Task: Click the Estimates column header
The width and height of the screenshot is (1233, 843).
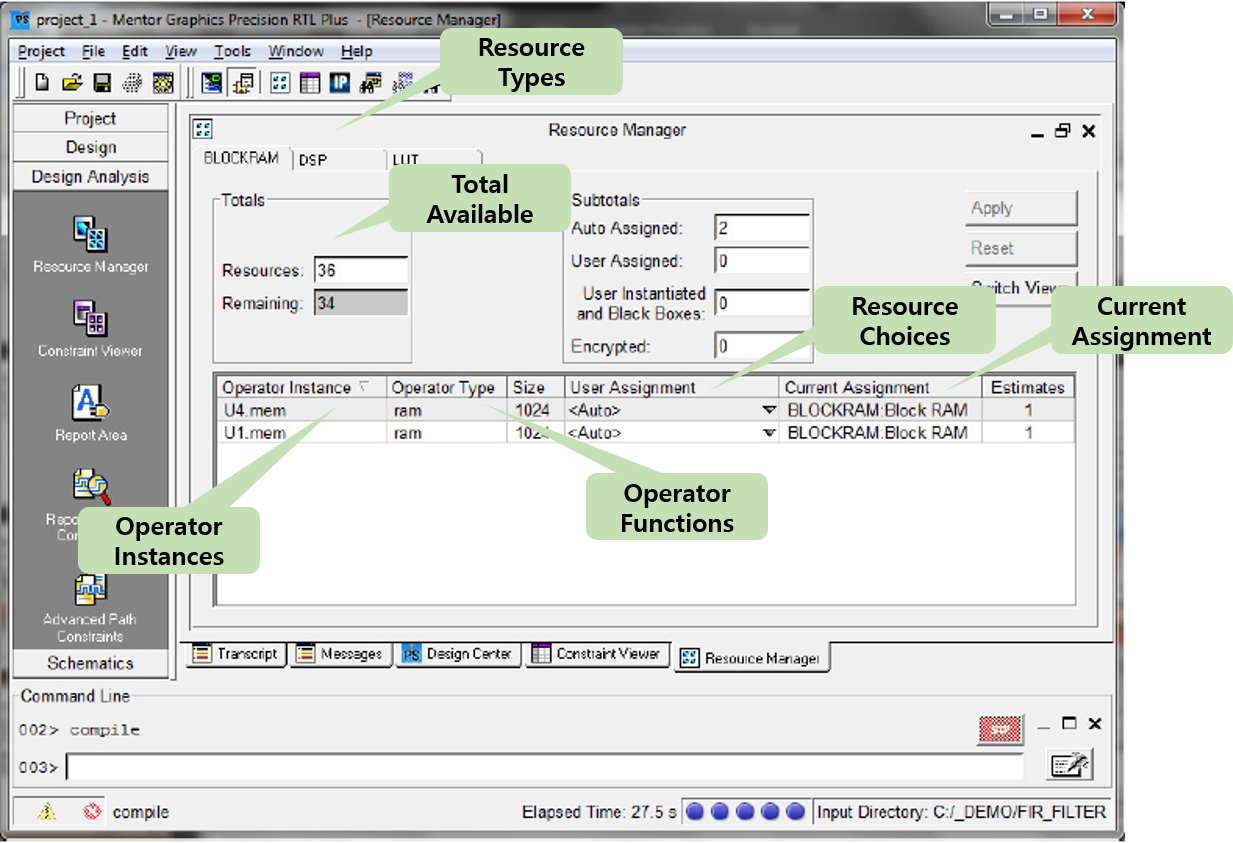Action: [1028, 388]
